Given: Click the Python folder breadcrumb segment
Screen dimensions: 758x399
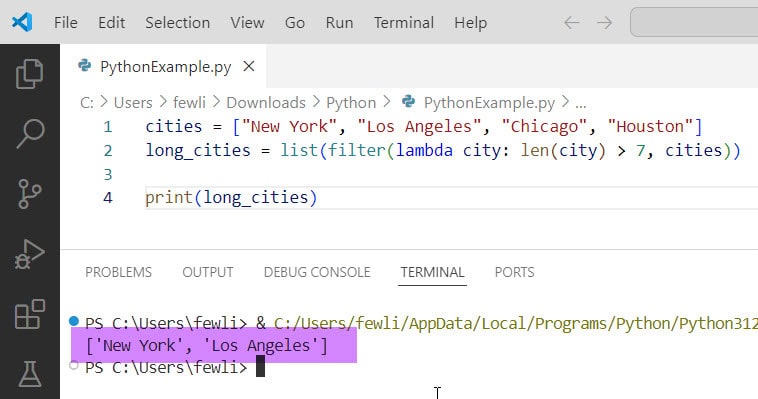Looking at the screenshot, I should [x=351, y=103].
